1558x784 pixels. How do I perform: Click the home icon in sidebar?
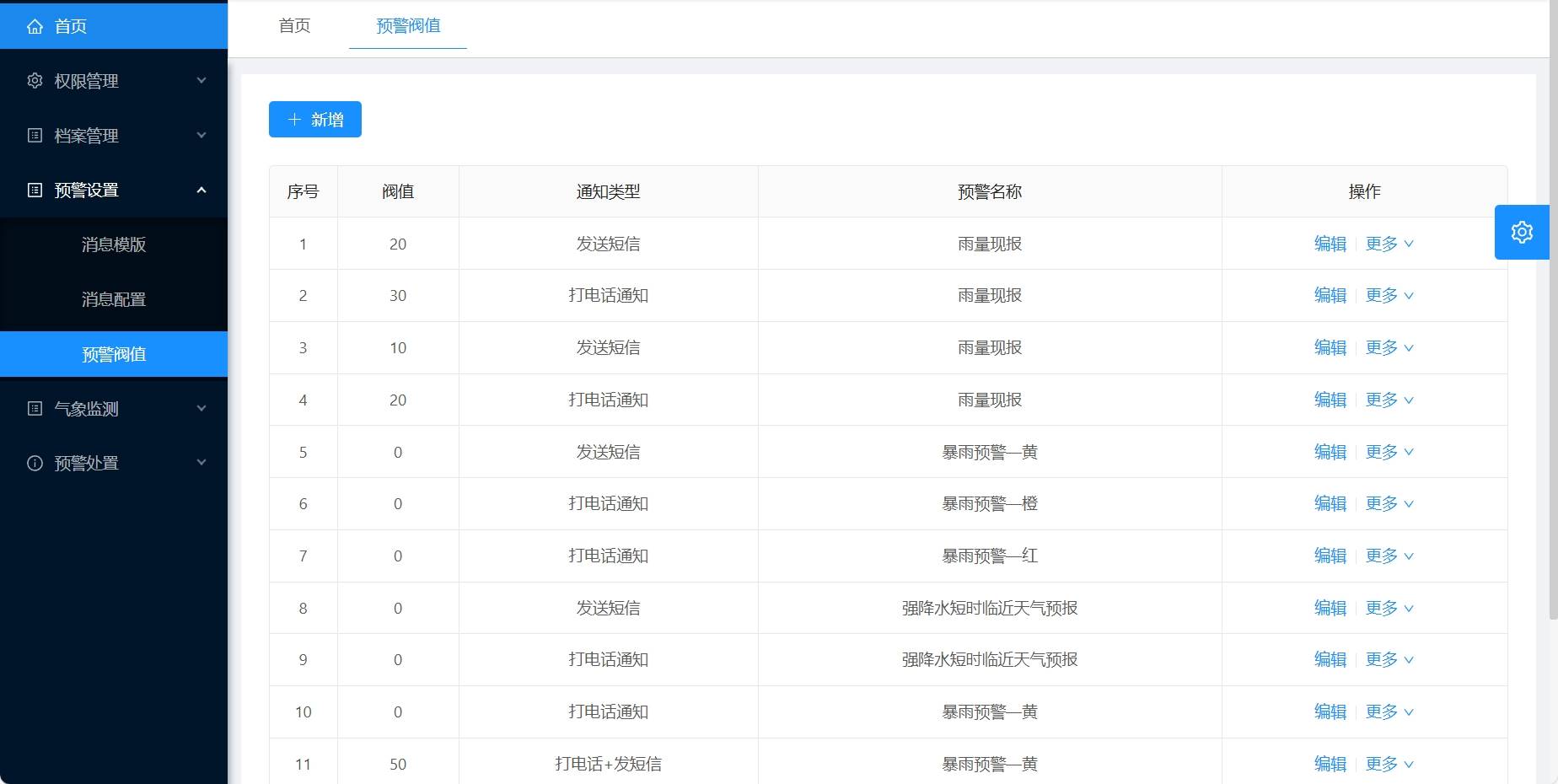pyautogui.click(x=35, y=27)
